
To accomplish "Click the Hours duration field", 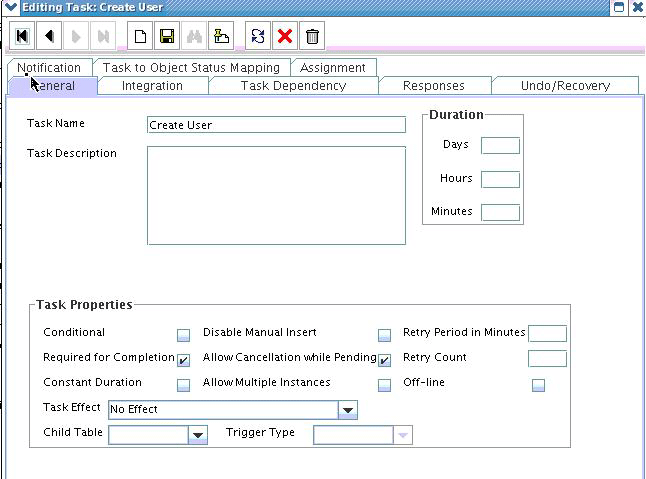I will point(500,180).
